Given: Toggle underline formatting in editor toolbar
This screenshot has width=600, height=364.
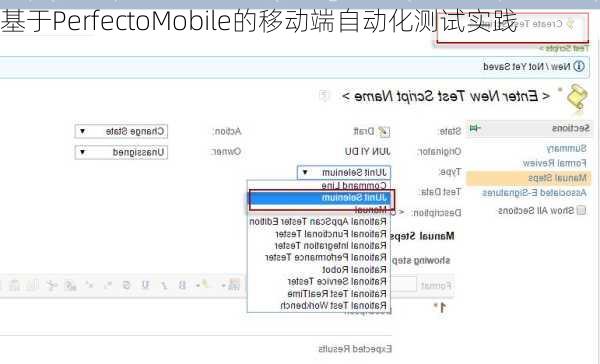Looking at the screenshot, I should click(x=145, y=285).
